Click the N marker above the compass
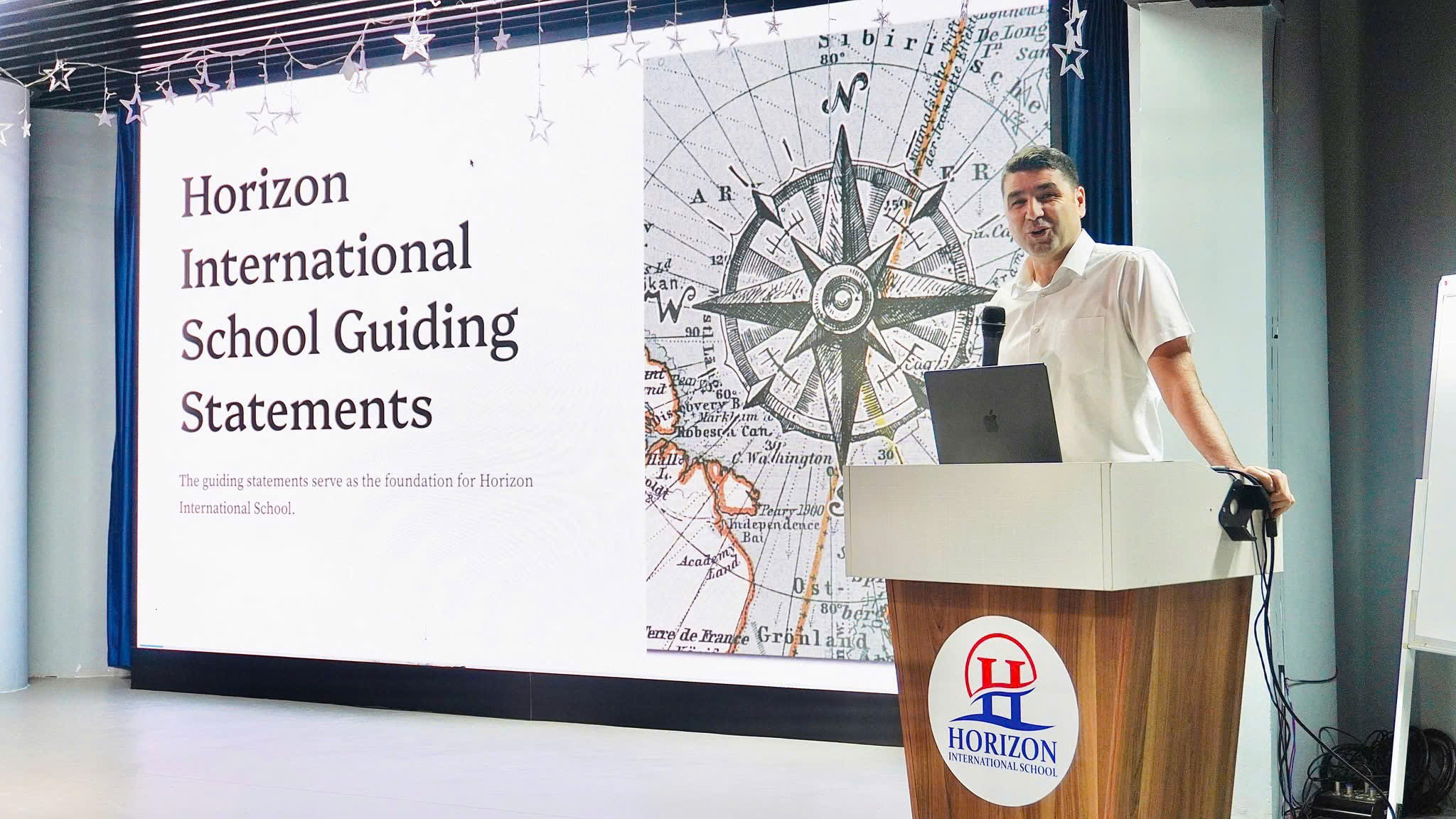The image size is (1456, 819). (x=846, y=93)
